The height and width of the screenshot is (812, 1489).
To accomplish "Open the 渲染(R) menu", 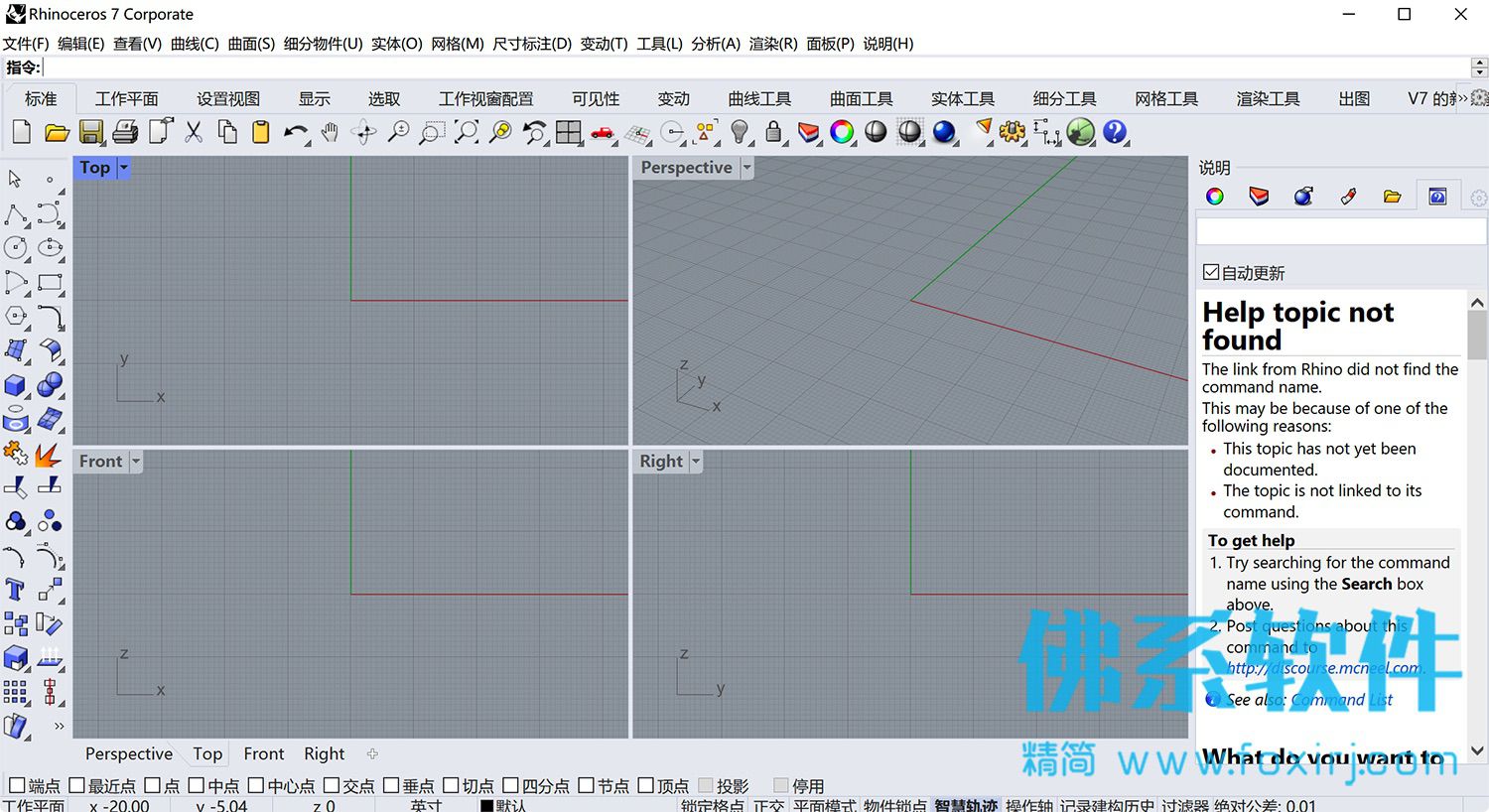I will coord(773,44).
